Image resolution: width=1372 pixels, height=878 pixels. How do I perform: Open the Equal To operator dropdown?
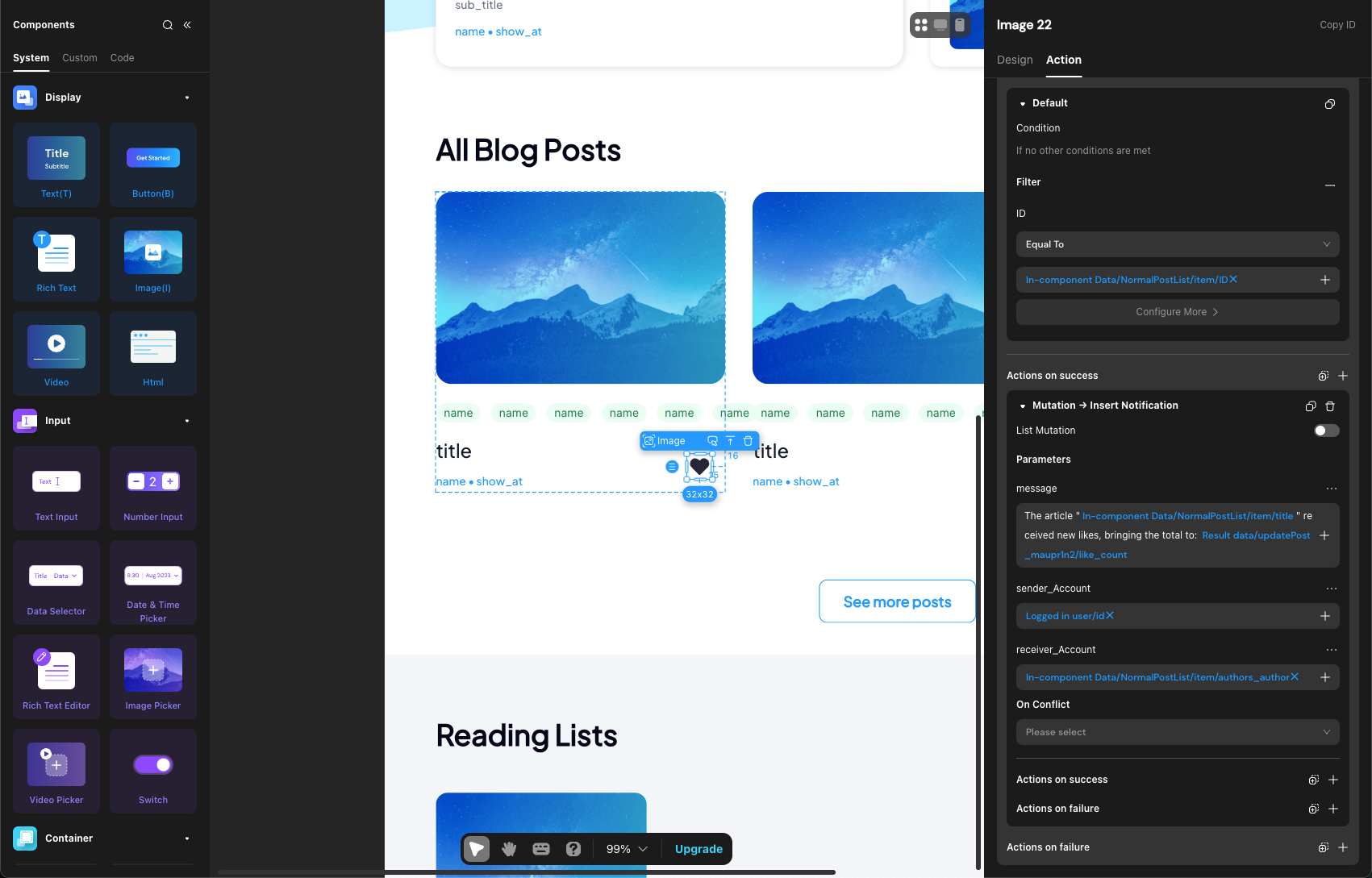tap(1177, 244)
